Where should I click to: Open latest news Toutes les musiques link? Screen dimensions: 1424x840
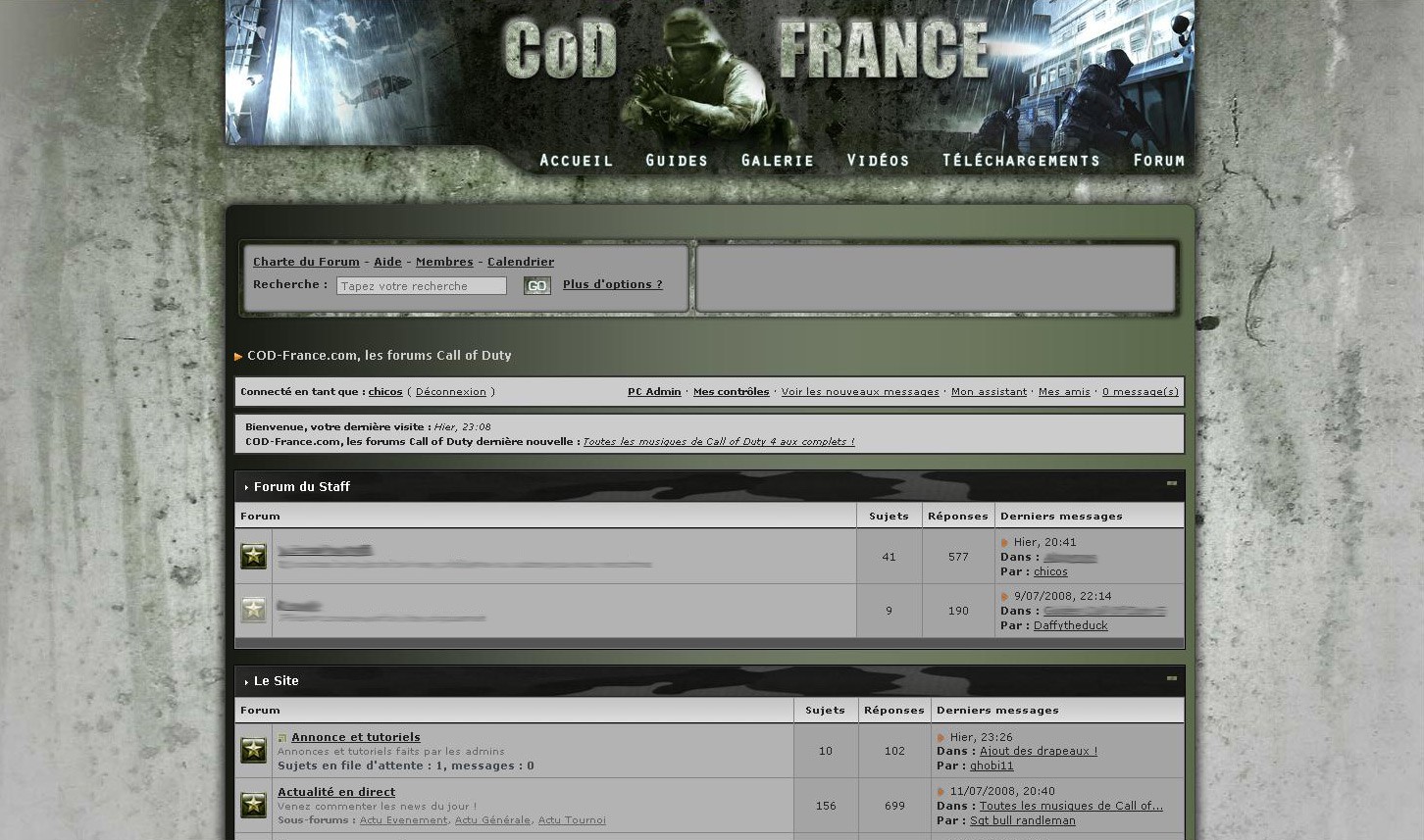pyautogui.click(x=719, y=442)
